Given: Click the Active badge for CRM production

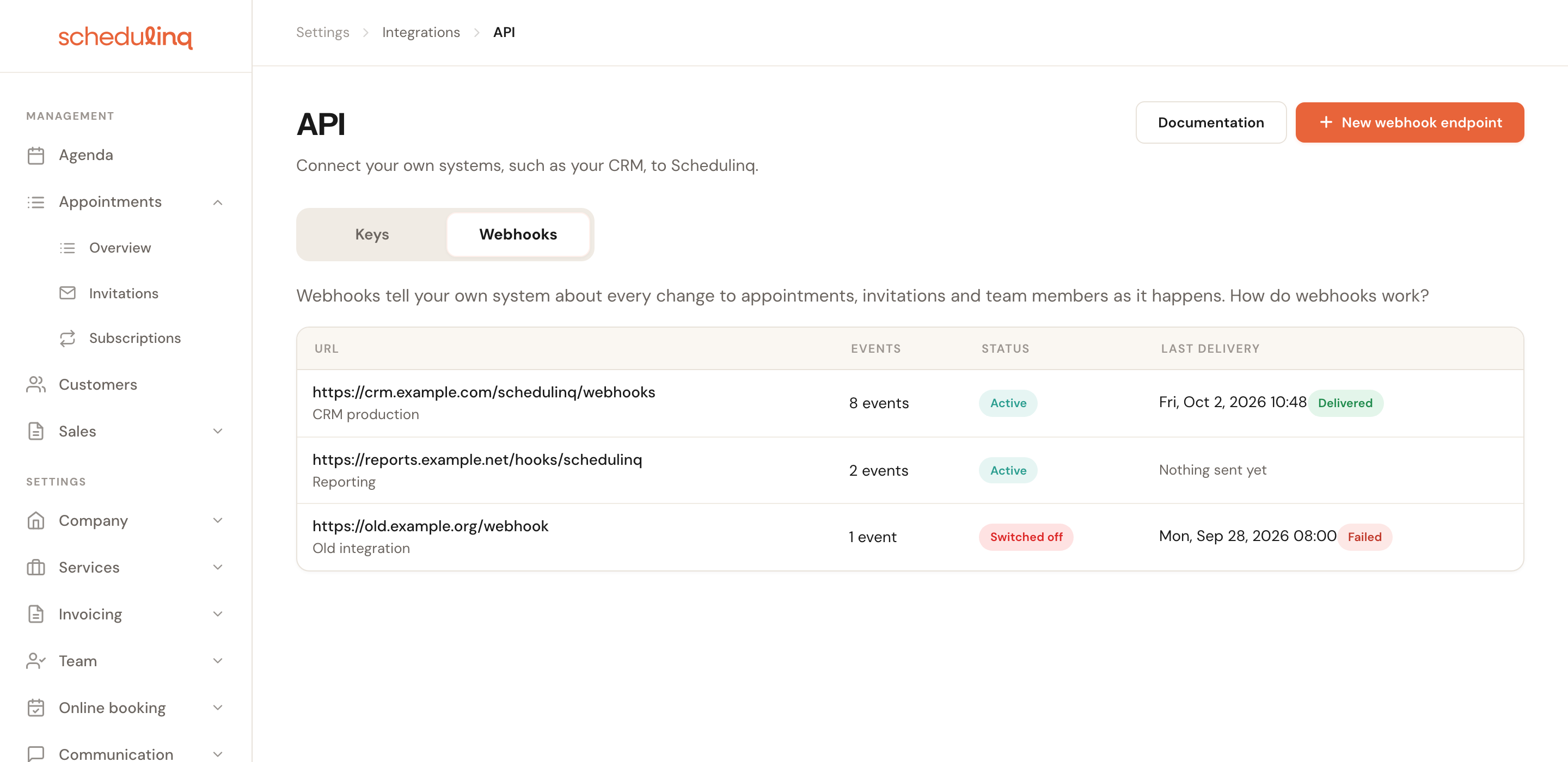Looking at the screenshot, I should point(1008,403).
